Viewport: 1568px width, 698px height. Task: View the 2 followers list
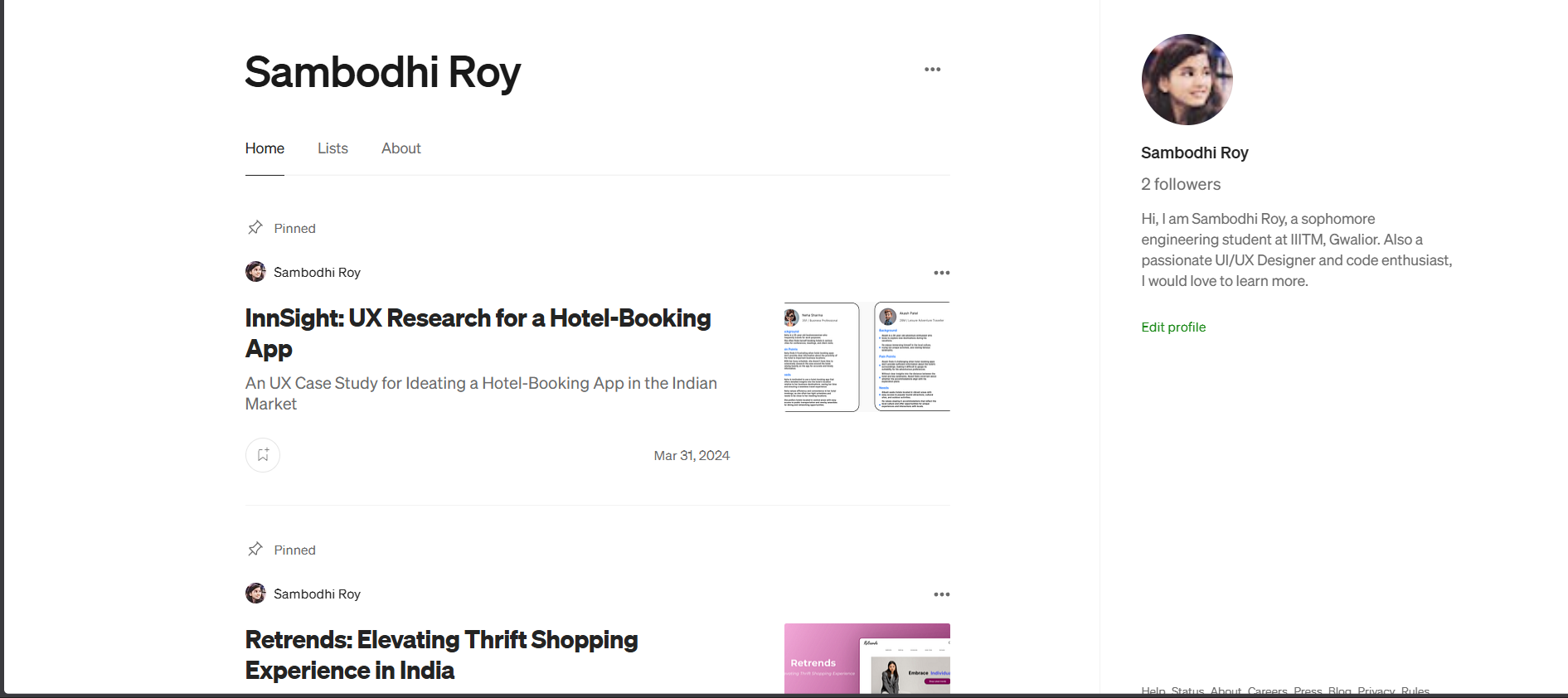1180,184
